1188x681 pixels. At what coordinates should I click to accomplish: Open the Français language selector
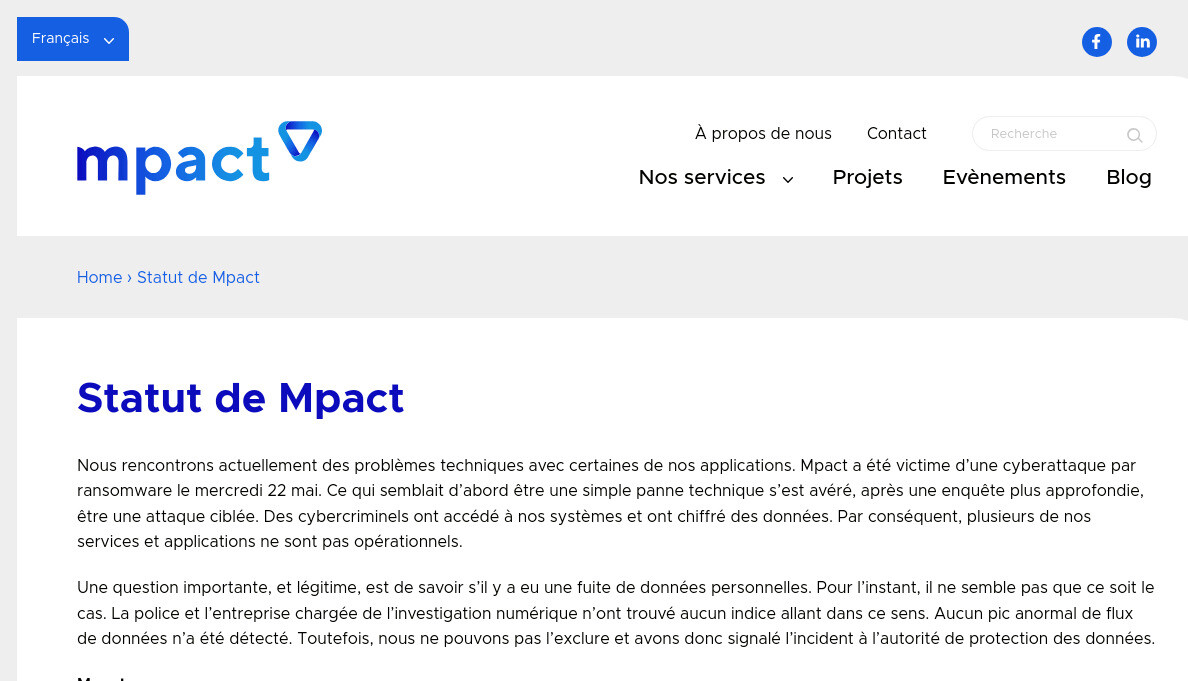(73, 39)
